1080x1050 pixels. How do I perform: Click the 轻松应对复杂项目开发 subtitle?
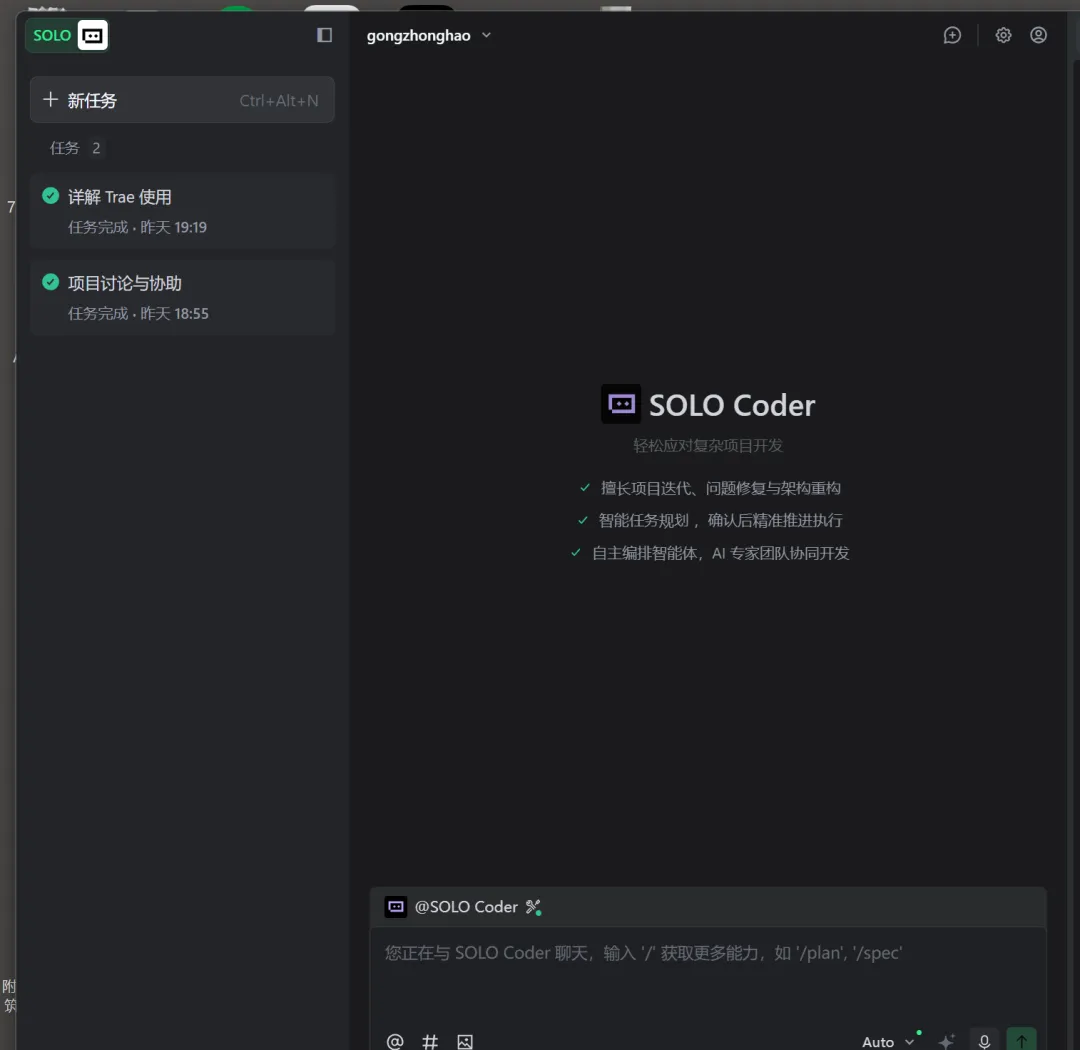pos(708,445)
